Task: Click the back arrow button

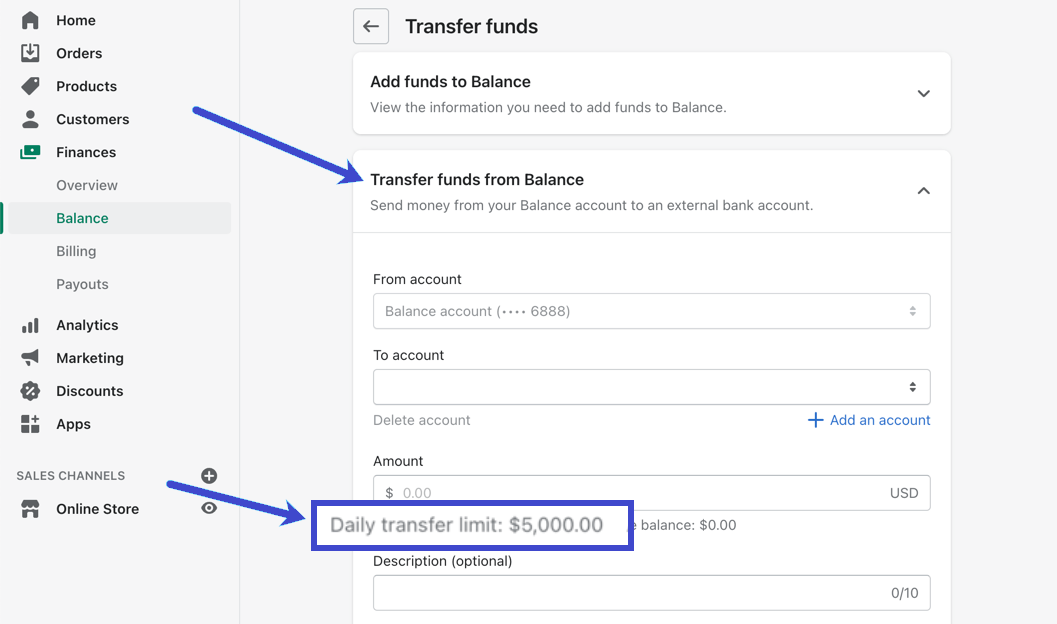Action: (371, 26)
